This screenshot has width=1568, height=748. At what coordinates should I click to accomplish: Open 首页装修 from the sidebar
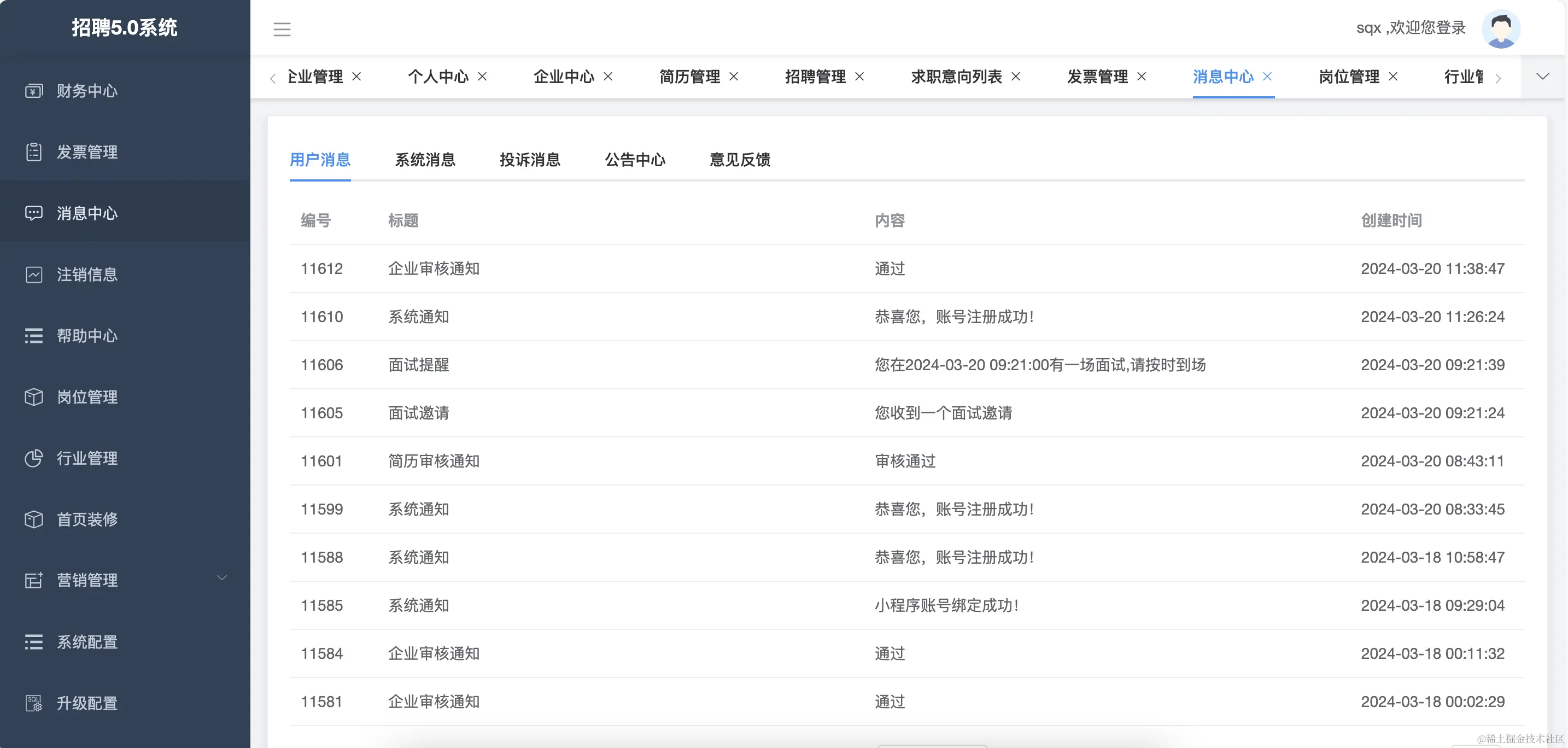33,519
